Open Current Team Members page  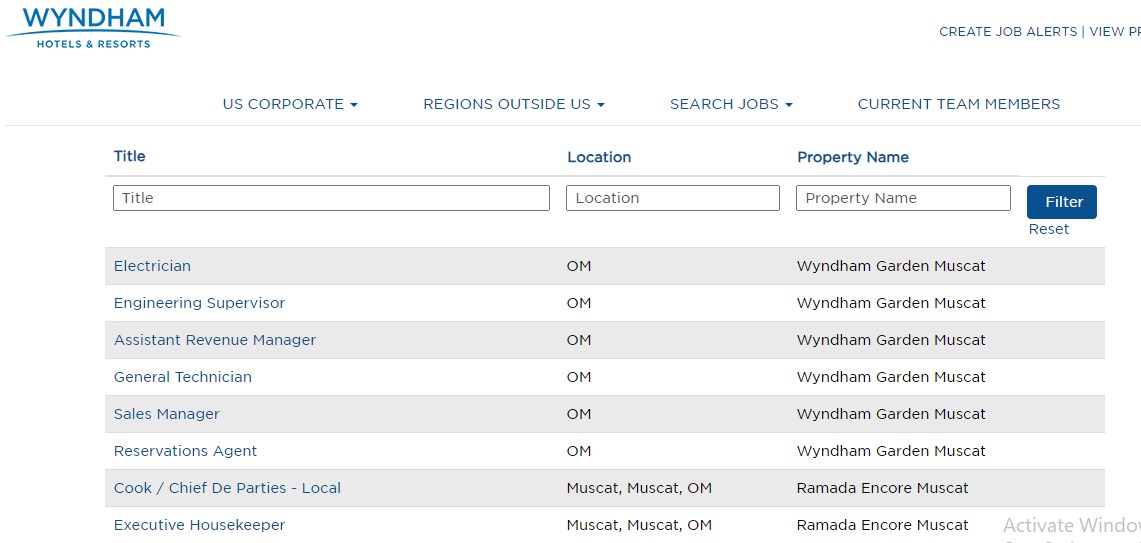pyautogui.click(x=958, y=104)
